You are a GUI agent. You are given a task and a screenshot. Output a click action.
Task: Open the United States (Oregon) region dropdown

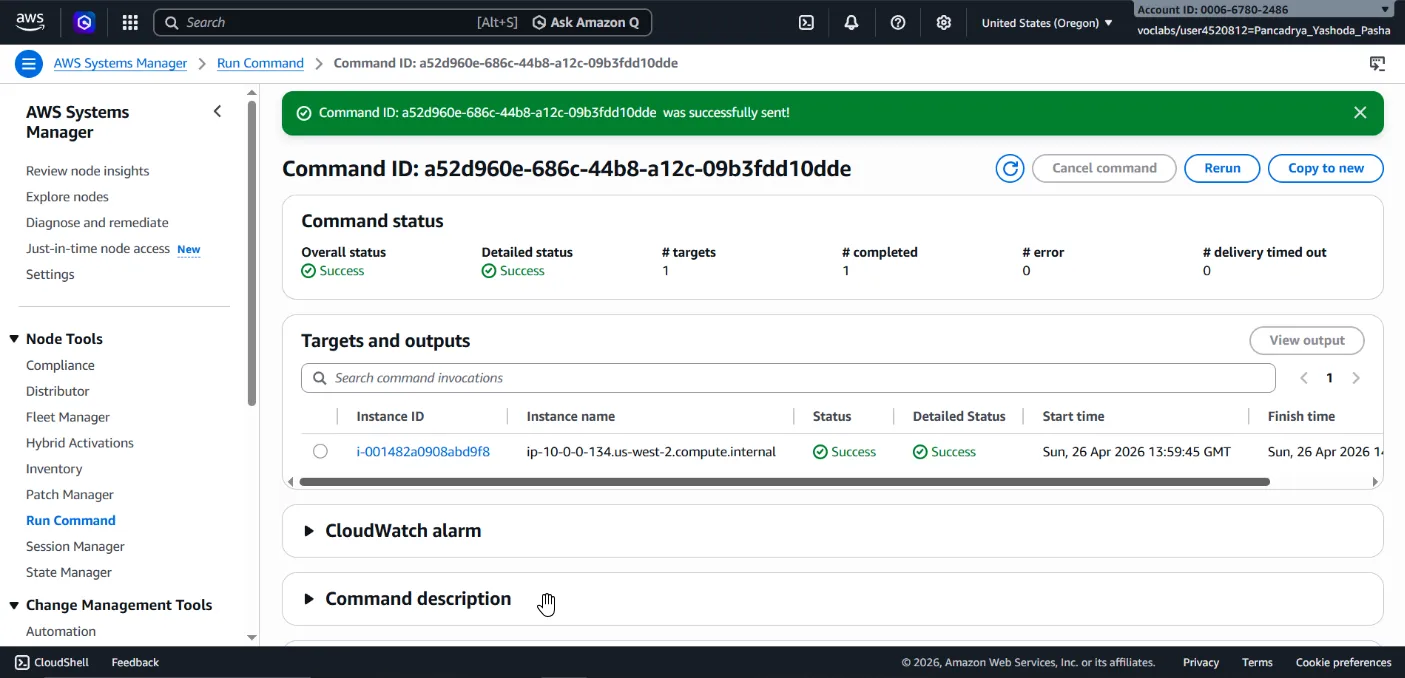click(x=1047, y=22)
